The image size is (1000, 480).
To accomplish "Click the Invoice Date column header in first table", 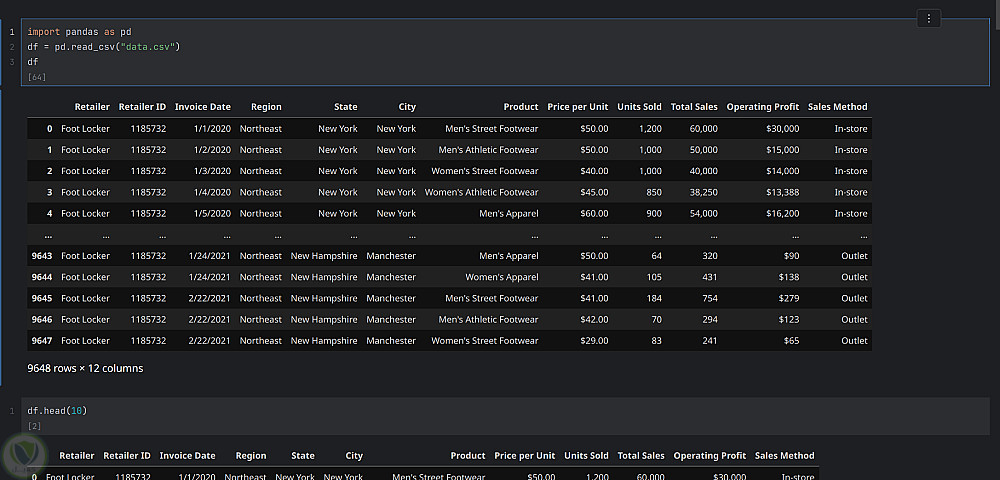I will [203, 106].
